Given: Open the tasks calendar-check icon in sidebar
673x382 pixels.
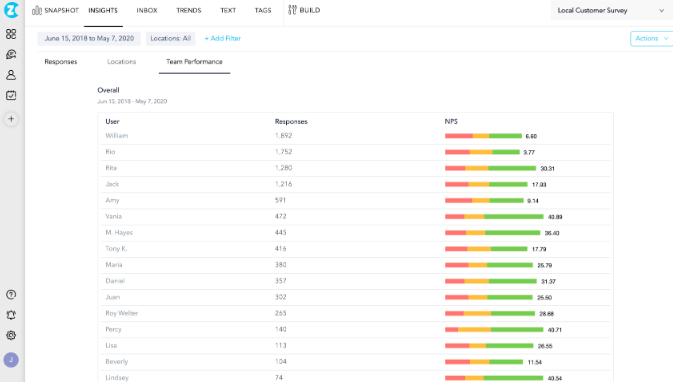Looking at the screenshot, I should (x=11, y=95).
